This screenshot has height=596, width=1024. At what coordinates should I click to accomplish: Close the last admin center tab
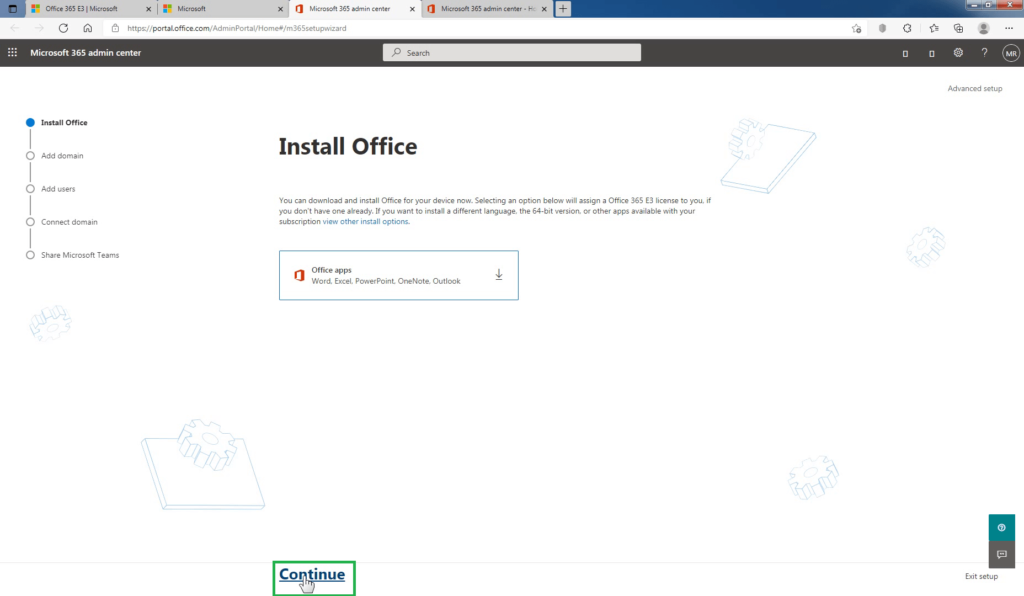(x=544, y=9)
